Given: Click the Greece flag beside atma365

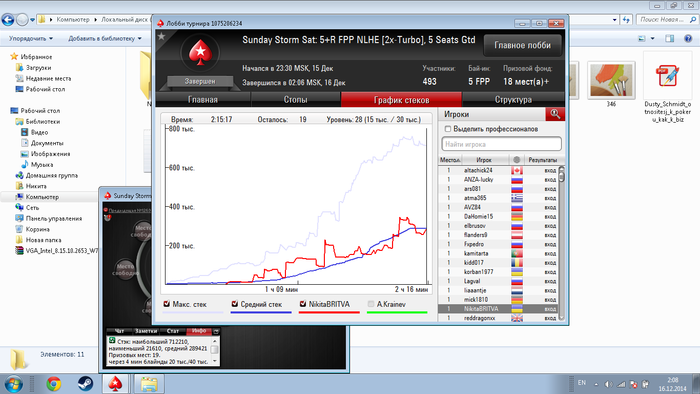Looking at the screenshot, I should click(x=517, y=198).
